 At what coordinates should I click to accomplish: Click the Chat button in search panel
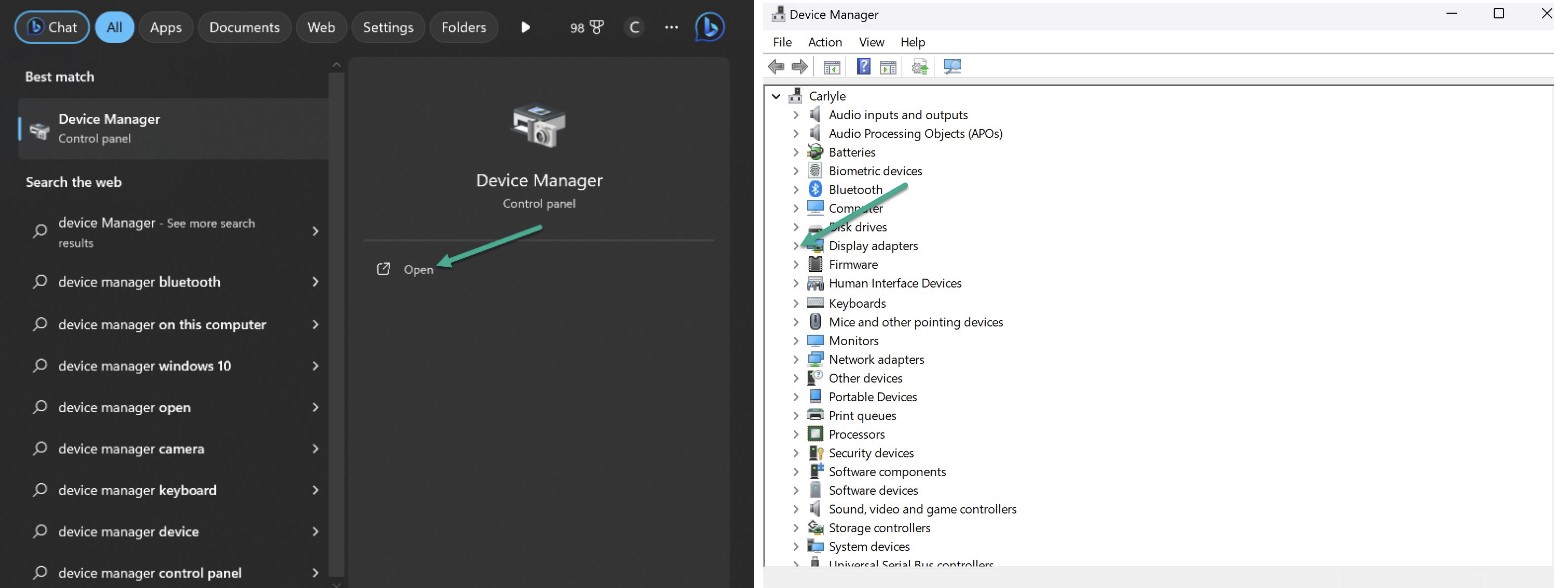pos(52,27)
